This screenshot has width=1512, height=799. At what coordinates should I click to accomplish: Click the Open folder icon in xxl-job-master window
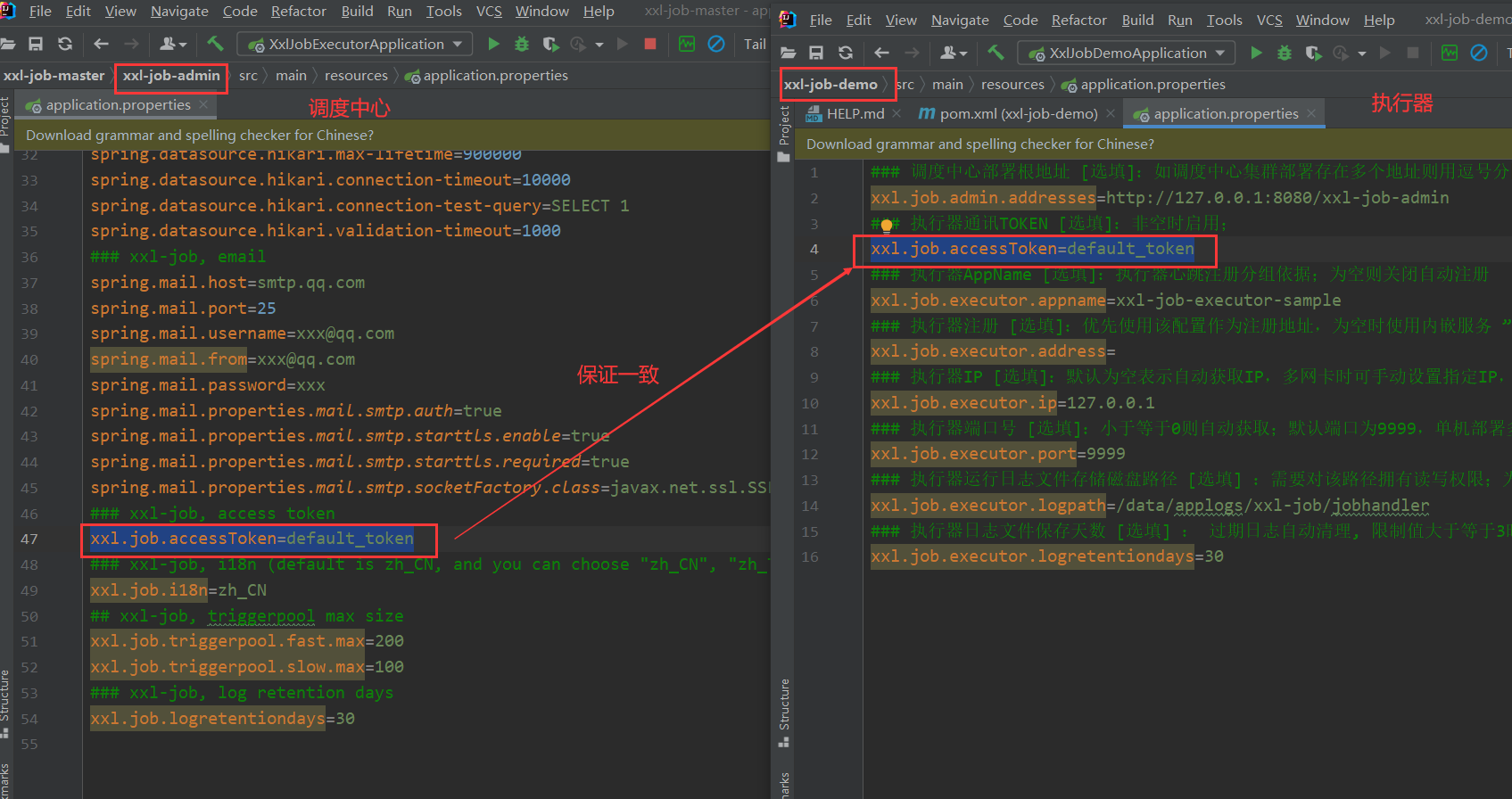click(x=7, y=44)
